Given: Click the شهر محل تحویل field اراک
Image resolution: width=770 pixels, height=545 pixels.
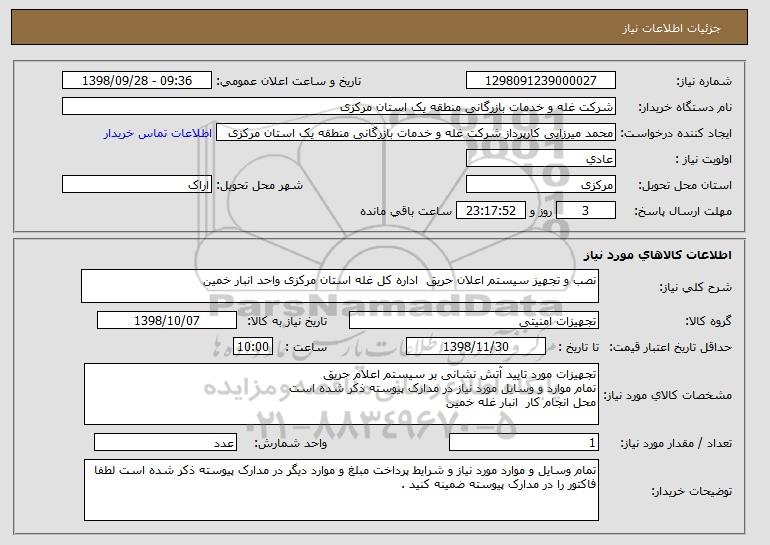Looking at the screenshot, I should tap(137, 185).
